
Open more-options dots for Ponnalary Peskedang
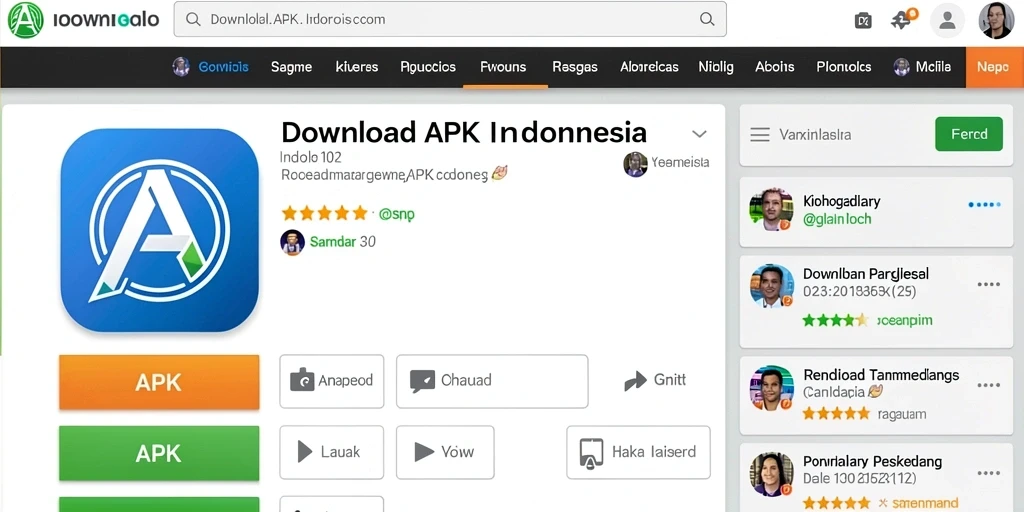[x=988, y=472]
